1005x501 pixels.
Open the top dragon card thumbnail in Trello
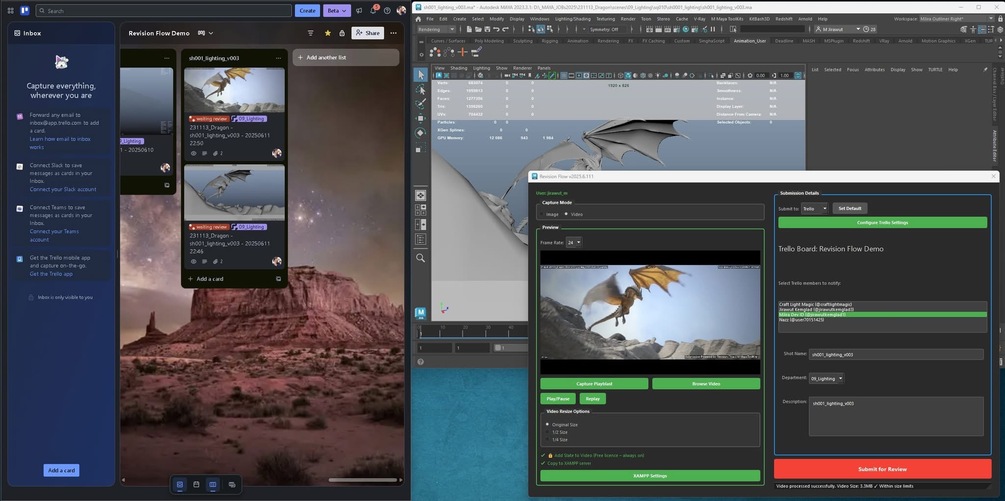point(235,90)
